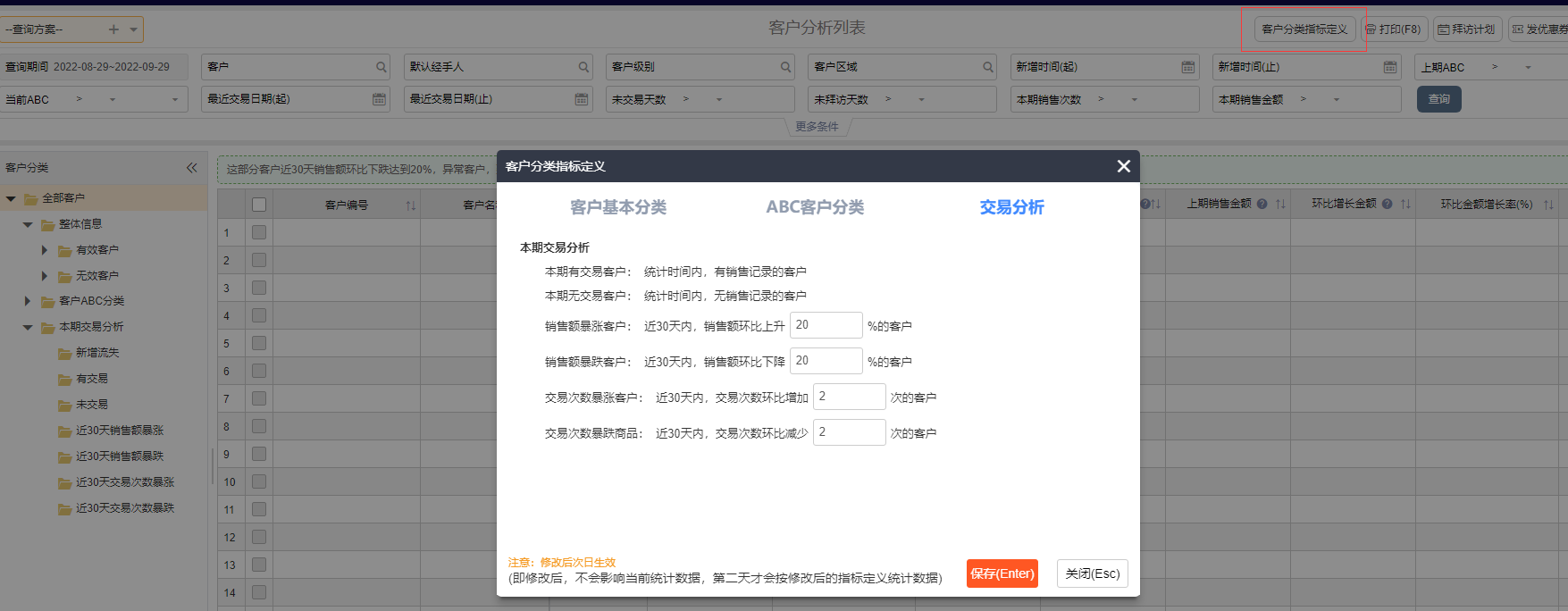Click the 拜访计划 toolbar button
The width and height of the screenshot is (1568, 611).
tap(1467, 29)
